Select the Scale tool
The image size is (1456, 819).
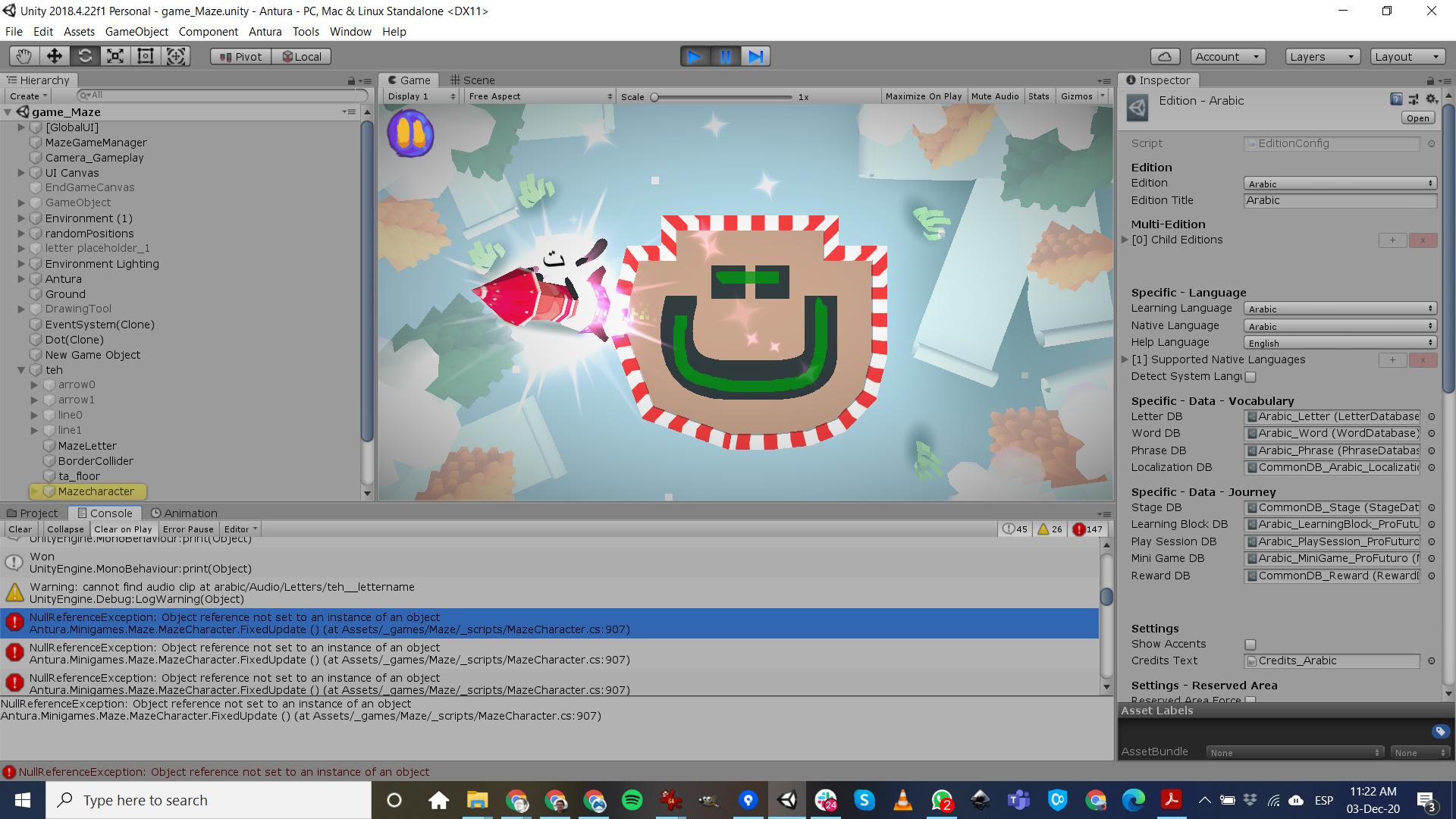[115, 55]
